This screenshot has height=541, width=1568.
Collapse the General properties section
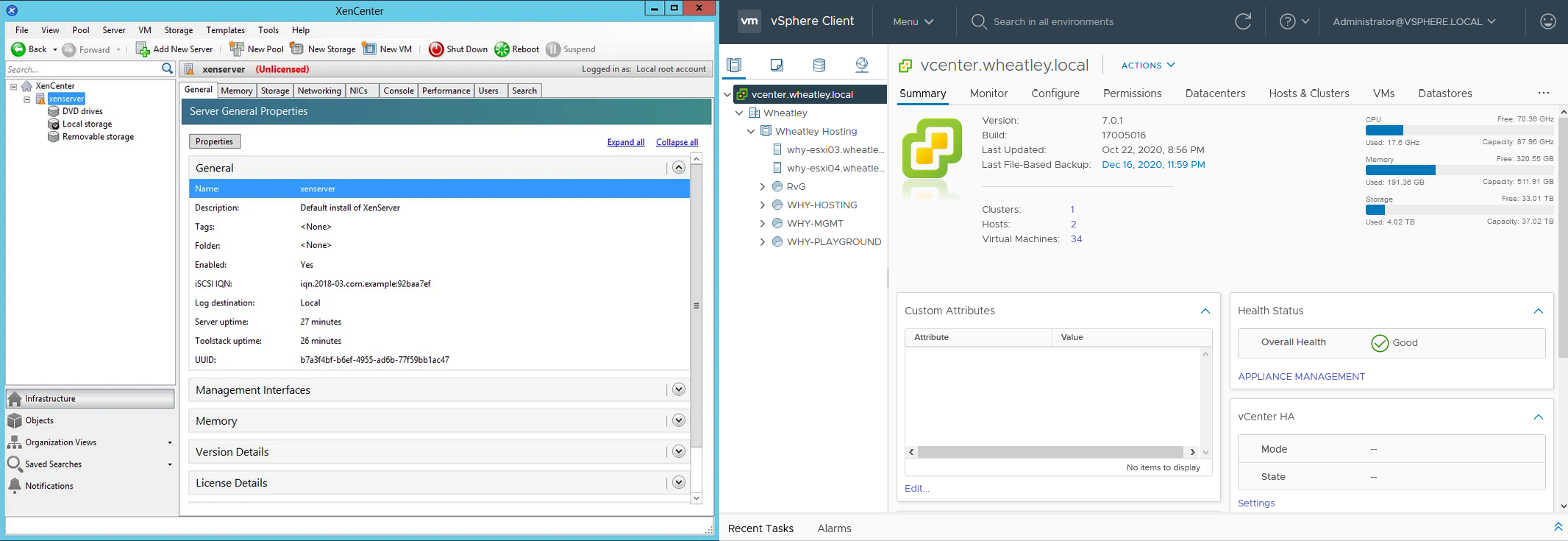pyautogui.click(x=679, y=168)
